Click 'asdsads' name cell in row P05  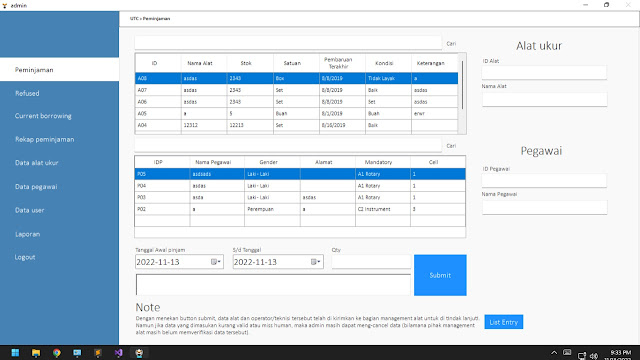point(217,174)
